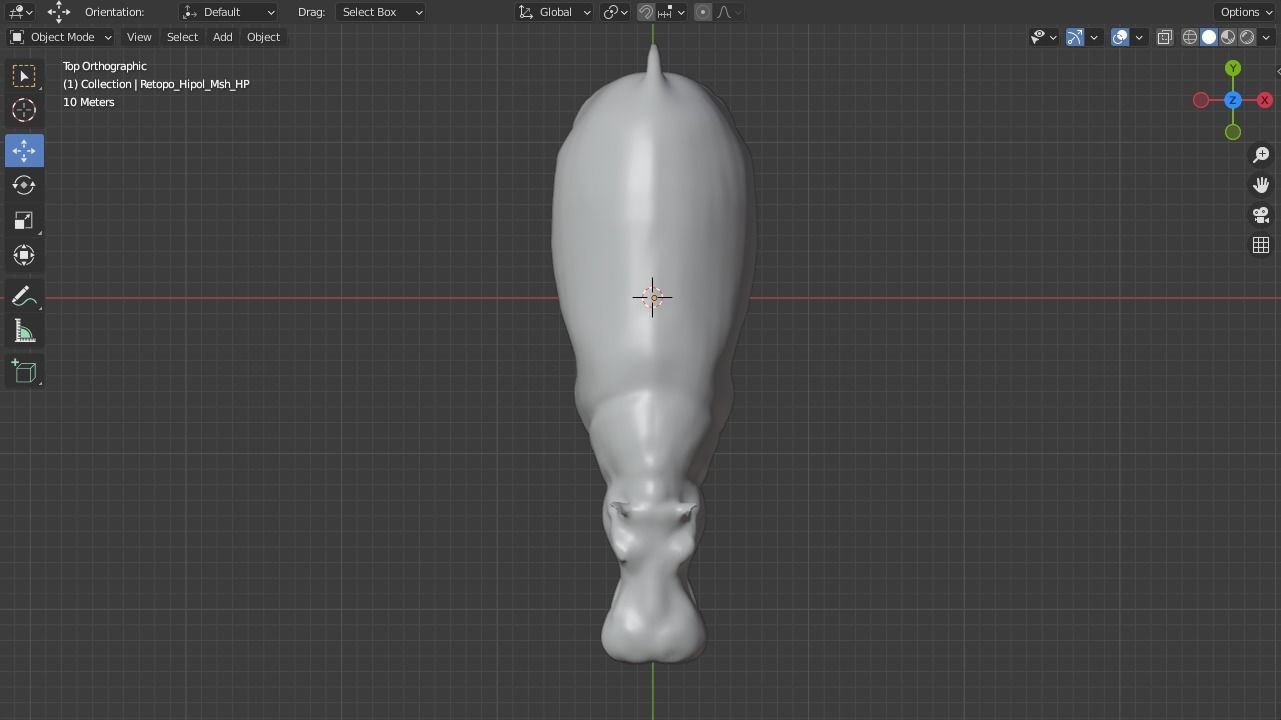
Task: Toggle viewport gizmos display
Action: (1075, 37)
